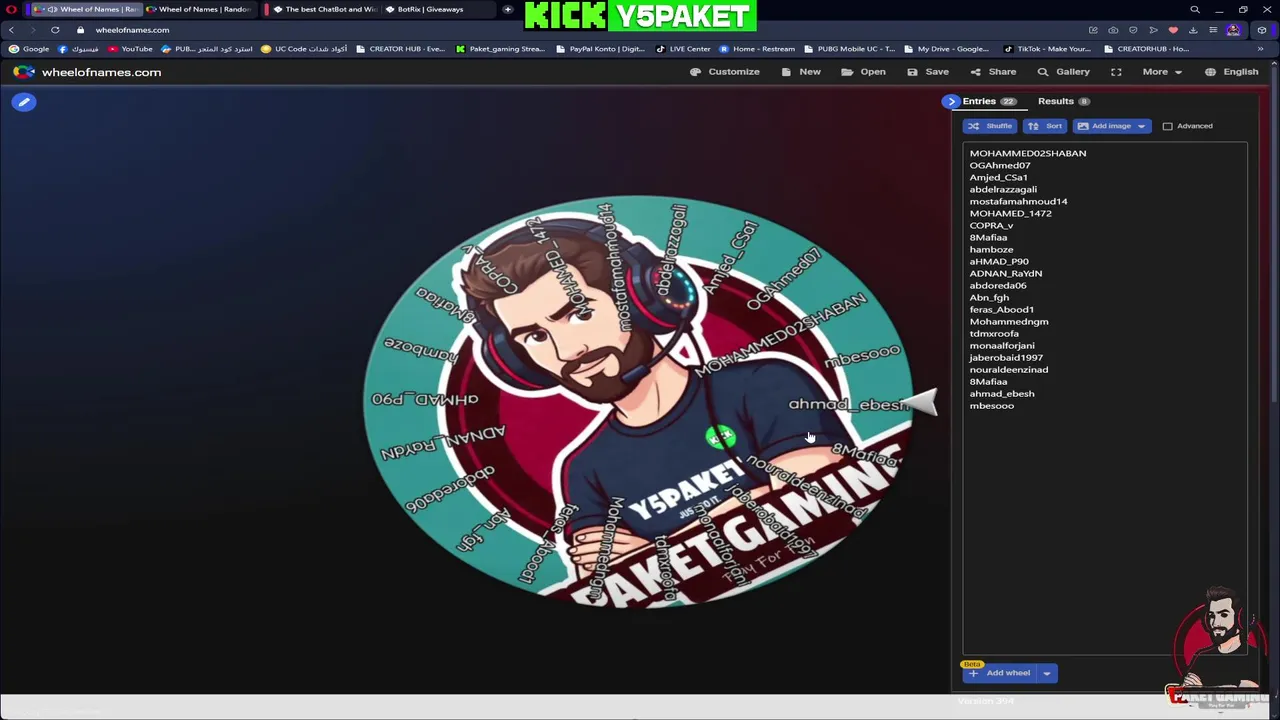Reload the page with the refresh icon

[55, 30]
